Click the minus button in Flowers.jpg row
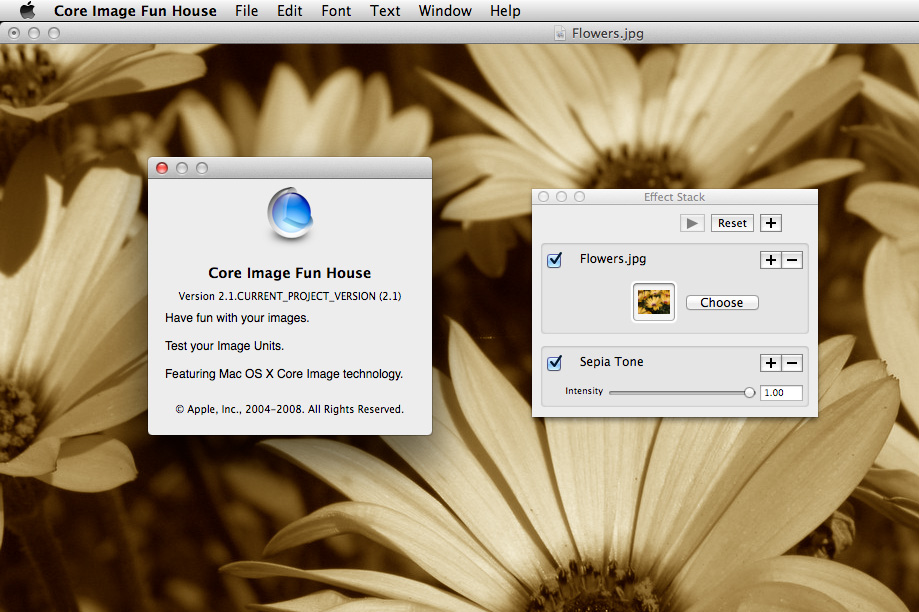This screenshot has width=919, height=612. pyautogui.click(x=792, y=260)
